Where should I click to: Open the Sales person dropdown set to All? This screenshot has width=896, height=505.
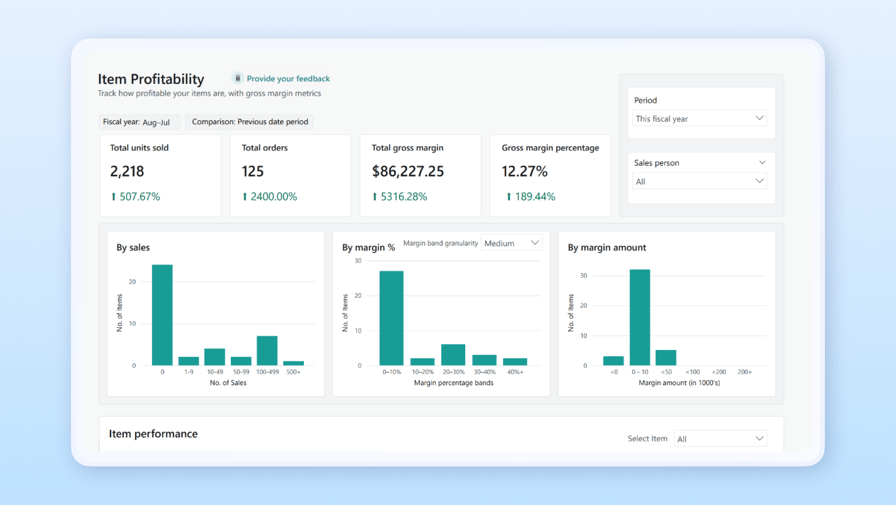tap(699, 181)
